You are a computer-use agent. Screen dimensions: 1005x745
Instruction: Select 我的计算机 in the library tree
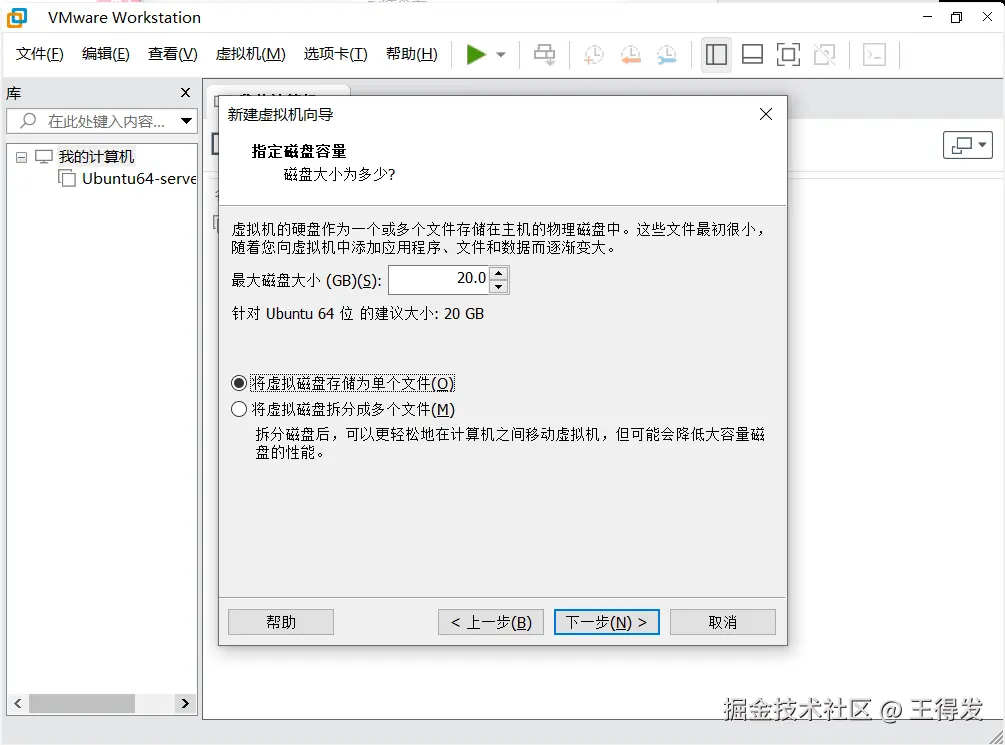pyautogui.click(x=96, y=156)
